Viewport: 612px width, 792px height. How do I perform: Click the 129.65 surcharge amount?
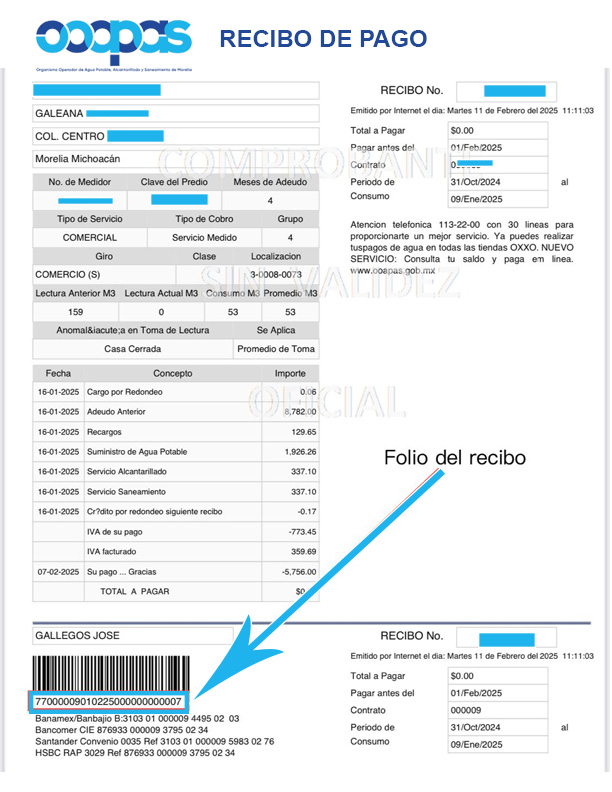point(304,432)
